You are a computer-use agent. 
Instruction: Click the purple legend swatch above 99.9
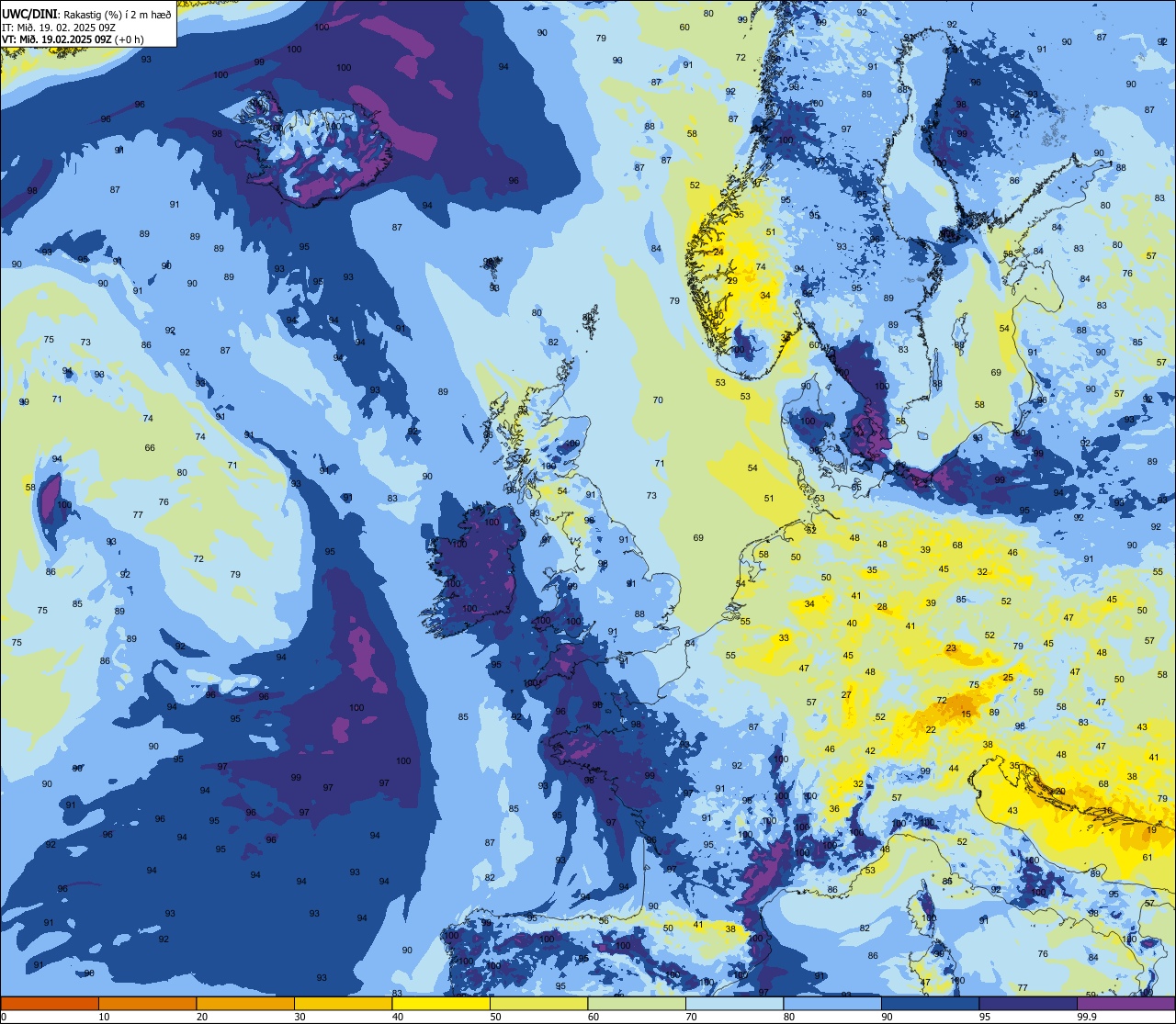[x=1126, y=1003]
